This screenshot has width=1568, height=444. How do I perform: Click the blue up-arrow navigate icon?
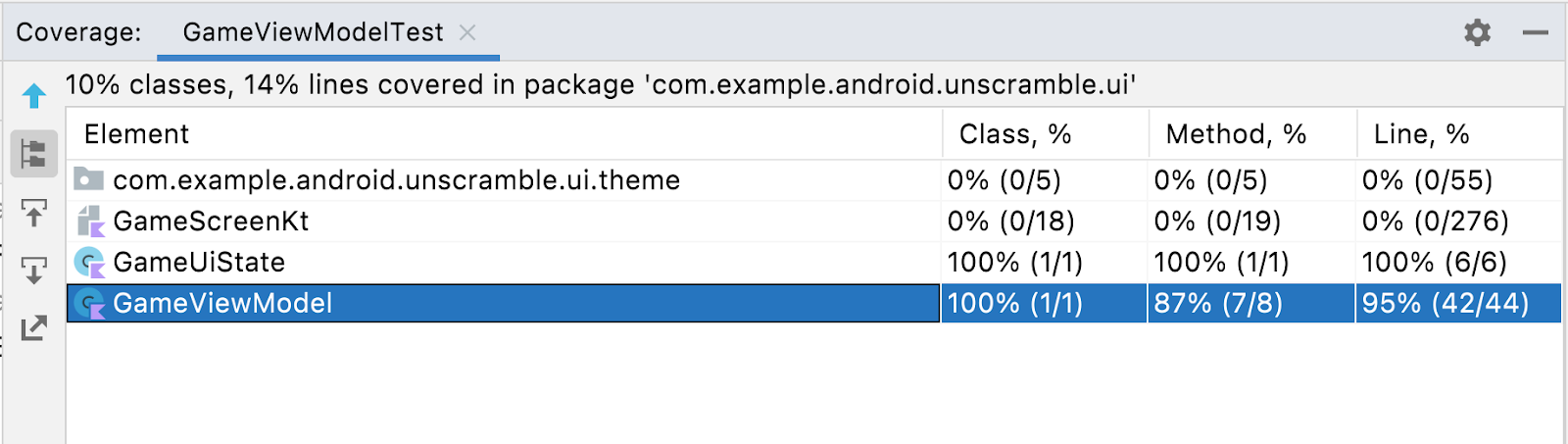click(34, 96)
